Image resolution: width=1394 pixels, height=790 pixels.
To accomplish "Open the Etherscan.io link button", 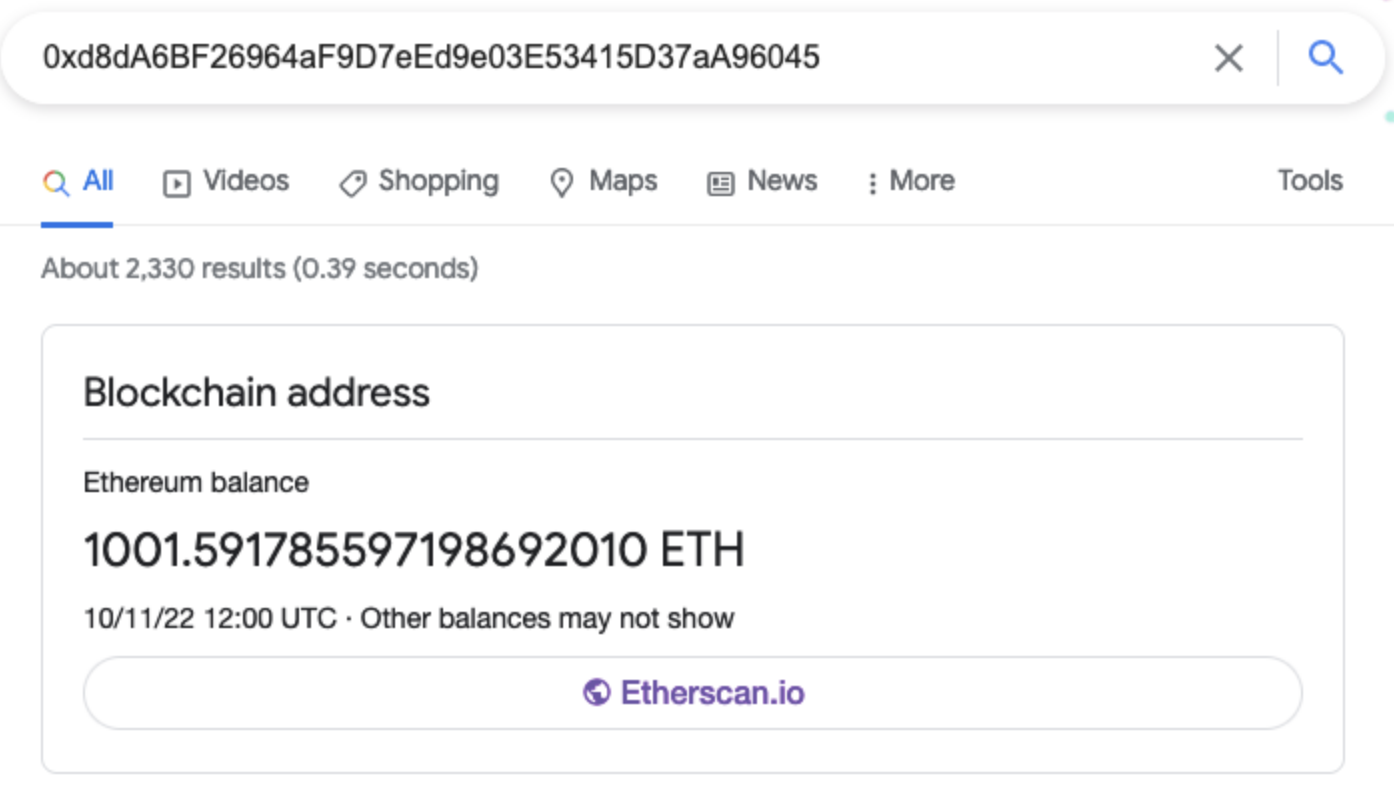I will 692,692.
